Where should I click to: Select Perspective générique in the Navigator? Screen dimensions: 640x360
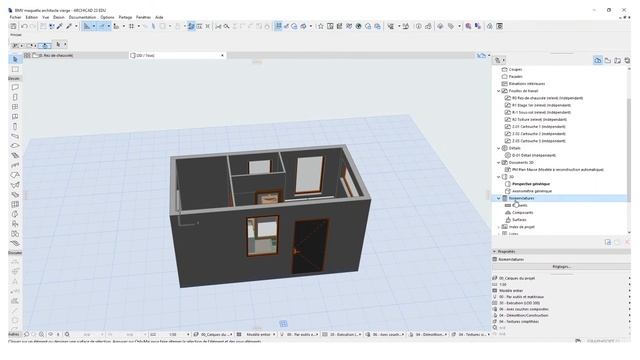531,184
